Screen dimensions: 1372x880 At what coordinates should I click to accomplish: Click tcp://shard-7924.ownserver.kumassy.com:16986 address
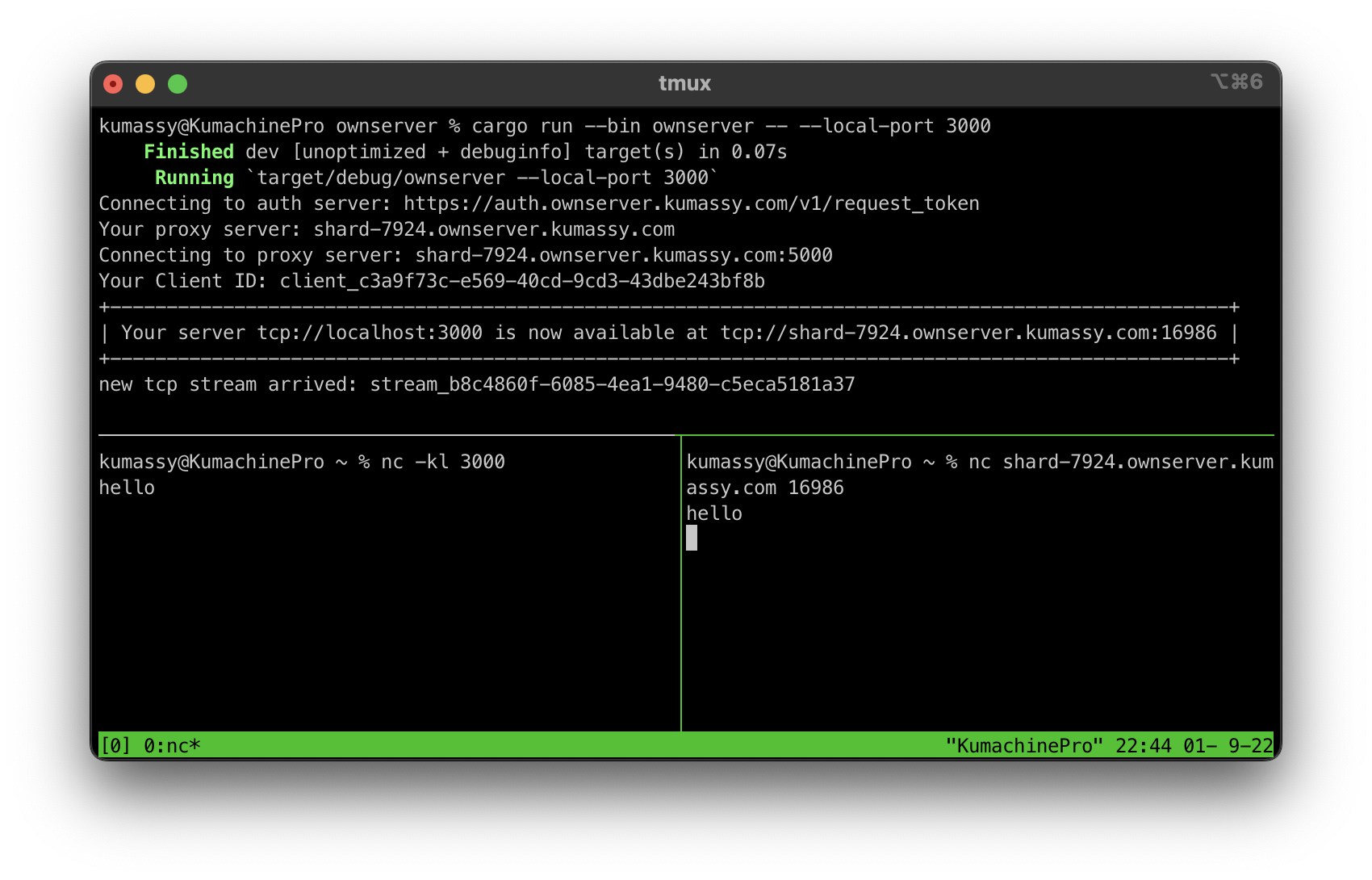pos(968,333)
